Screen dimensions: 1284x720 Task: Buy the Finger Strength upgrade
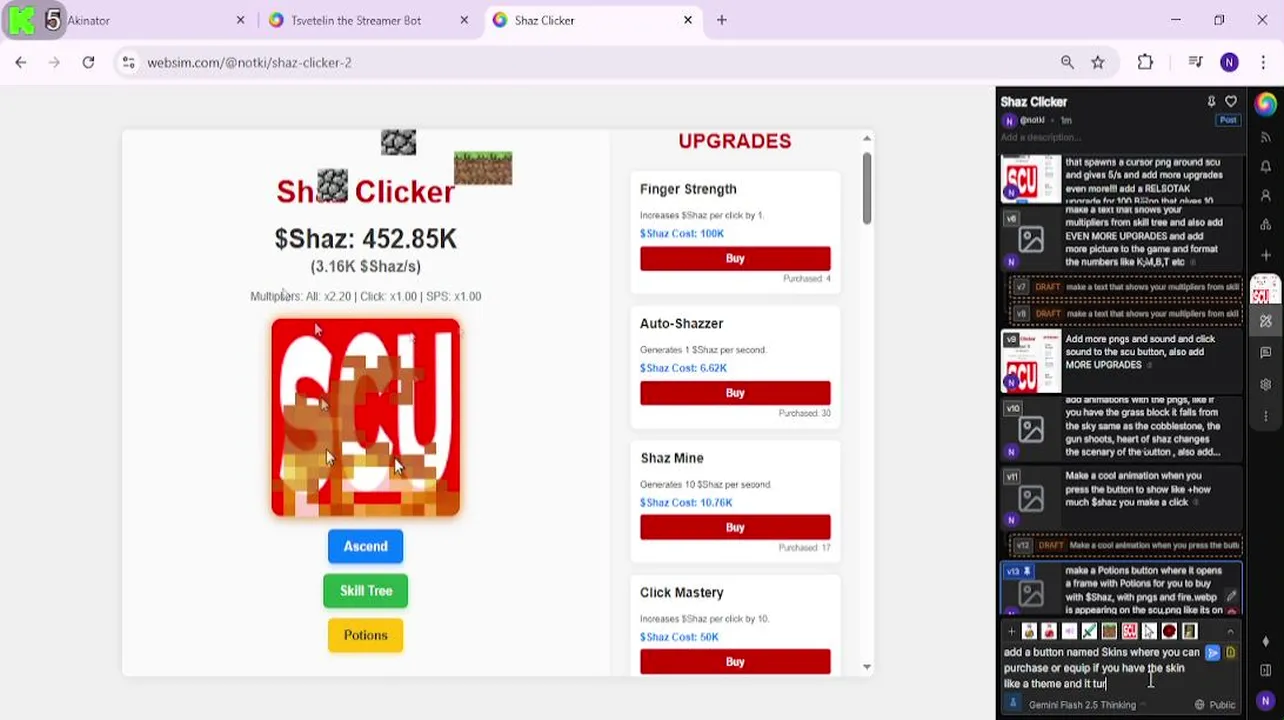click(735, 258)
